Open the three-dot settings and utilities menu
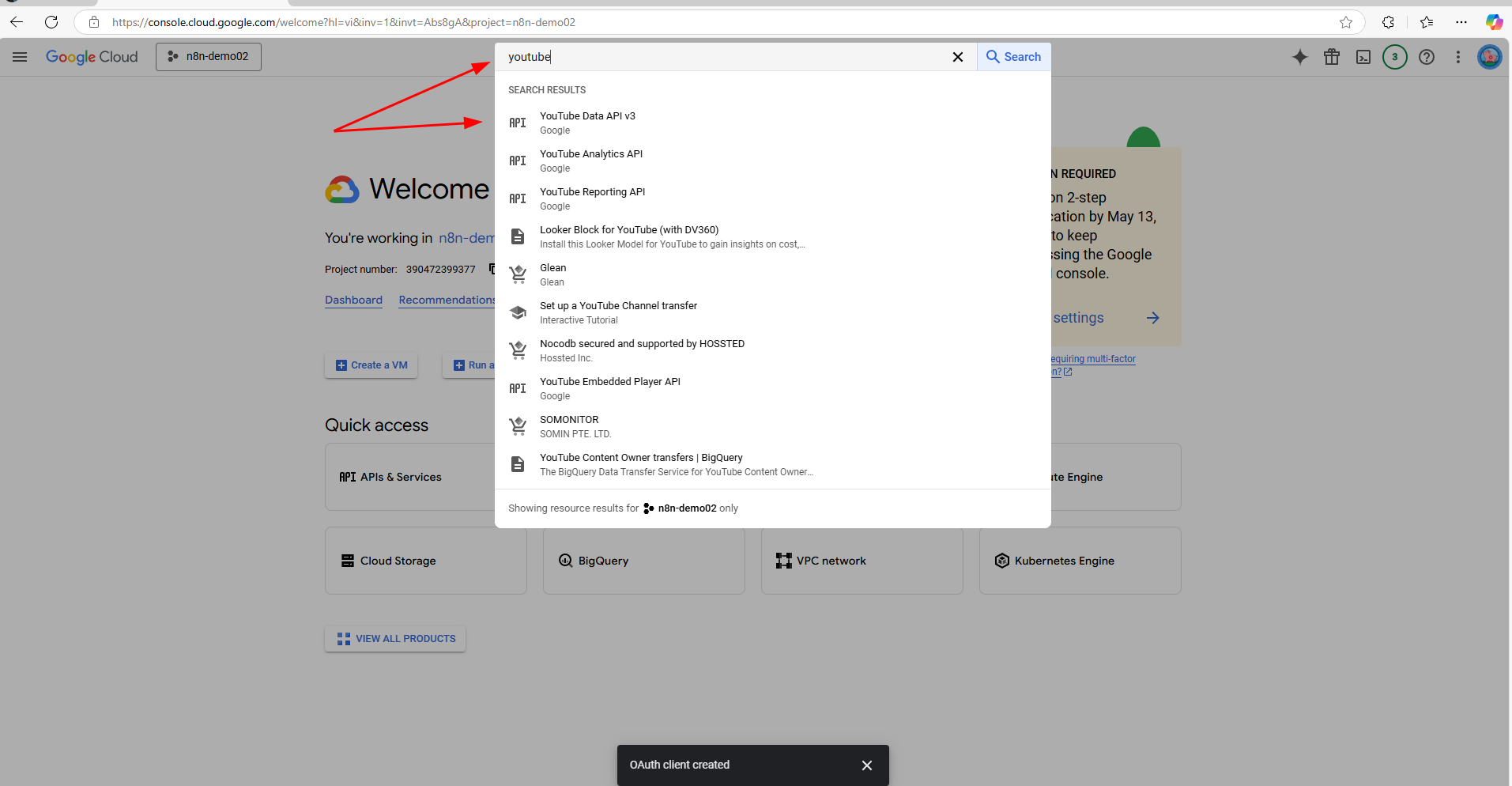 (1458, 57)
